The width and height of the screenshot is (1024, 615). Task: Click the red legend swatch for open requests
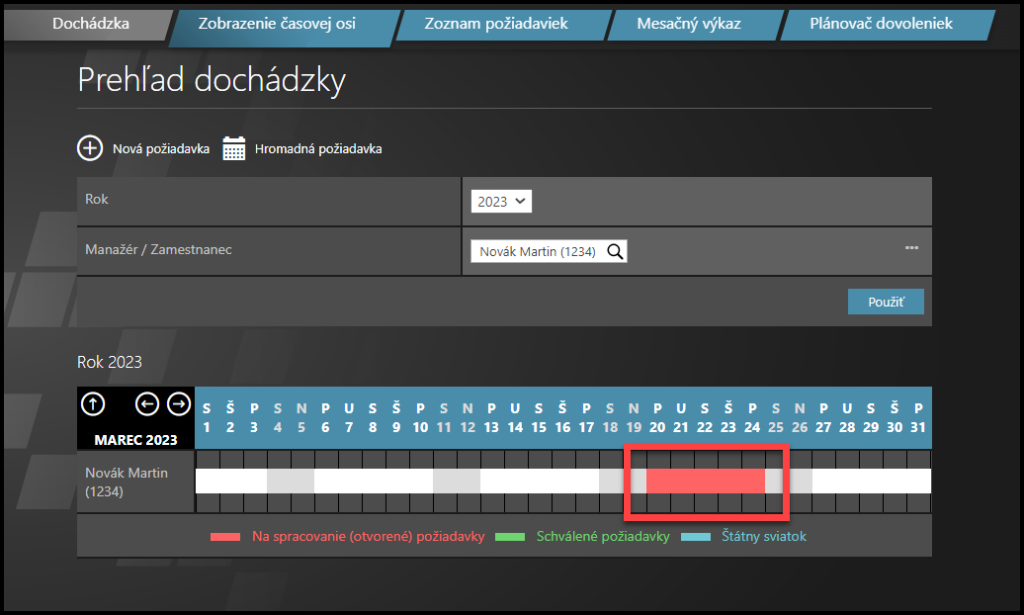pos(225,537)
